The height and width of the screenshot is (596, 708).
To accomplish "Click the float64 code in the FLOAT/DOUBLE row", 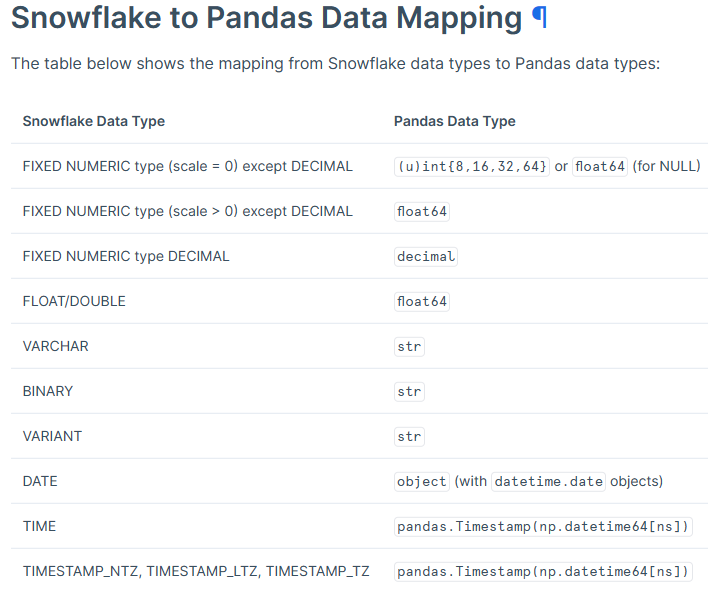I will click(x=422, y=301).
